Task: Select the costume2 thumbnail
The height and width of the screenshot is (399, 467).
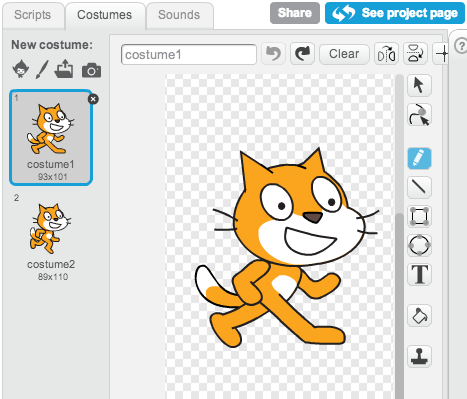Action: tap(51, 237)
